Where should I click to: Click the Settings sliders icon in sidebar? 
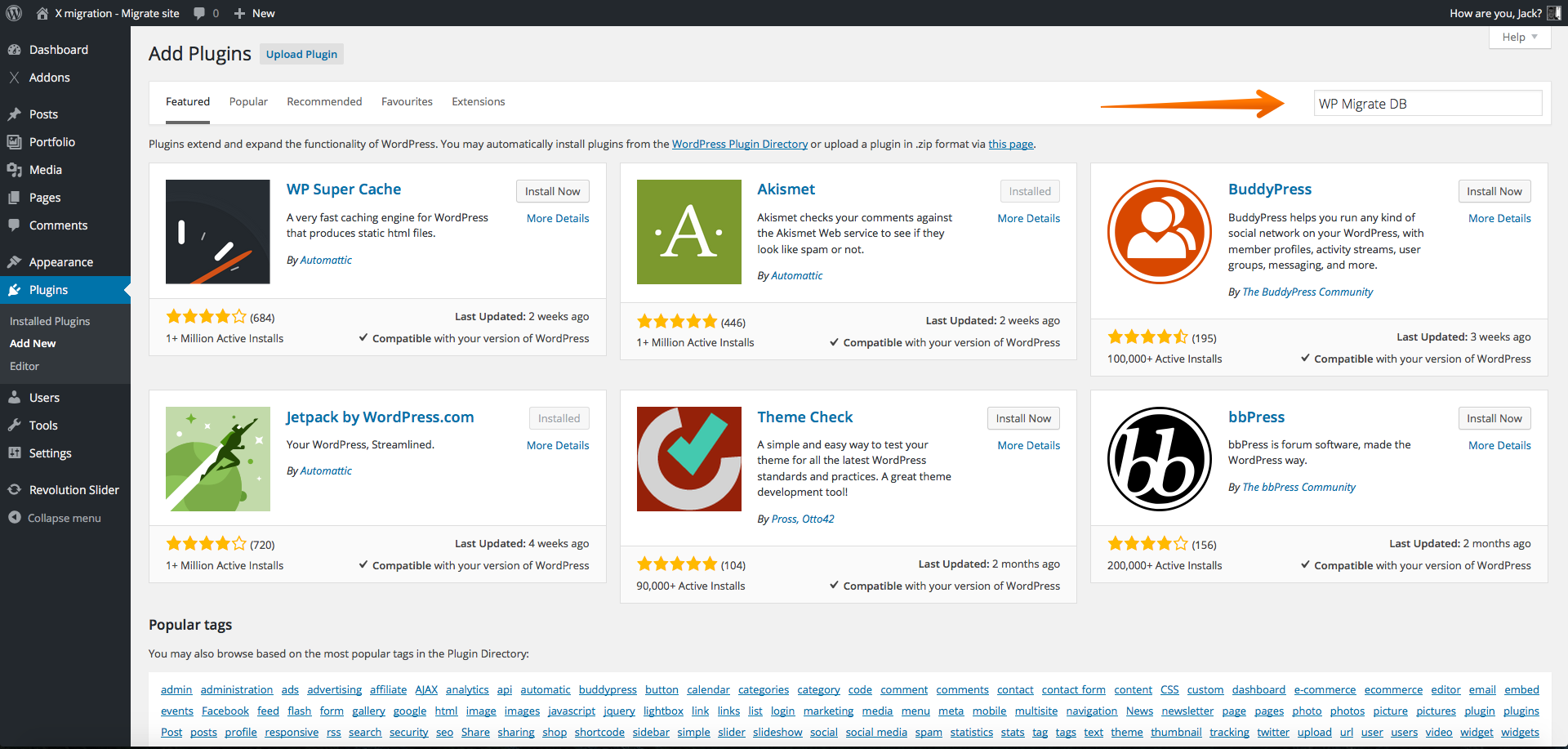14,453
